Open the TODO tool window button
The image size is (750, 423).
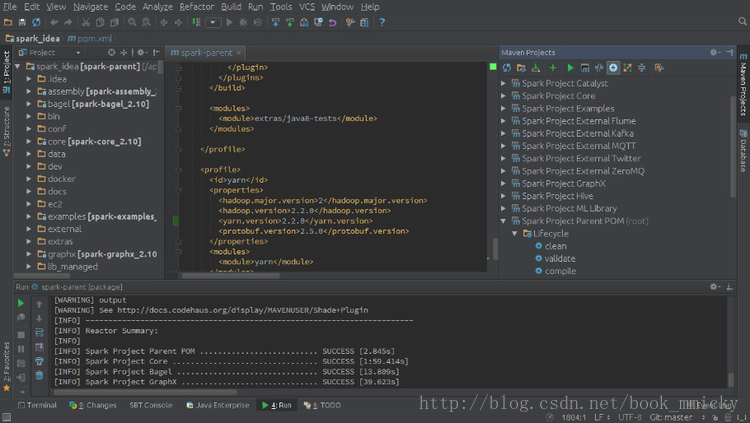[322, 405]
